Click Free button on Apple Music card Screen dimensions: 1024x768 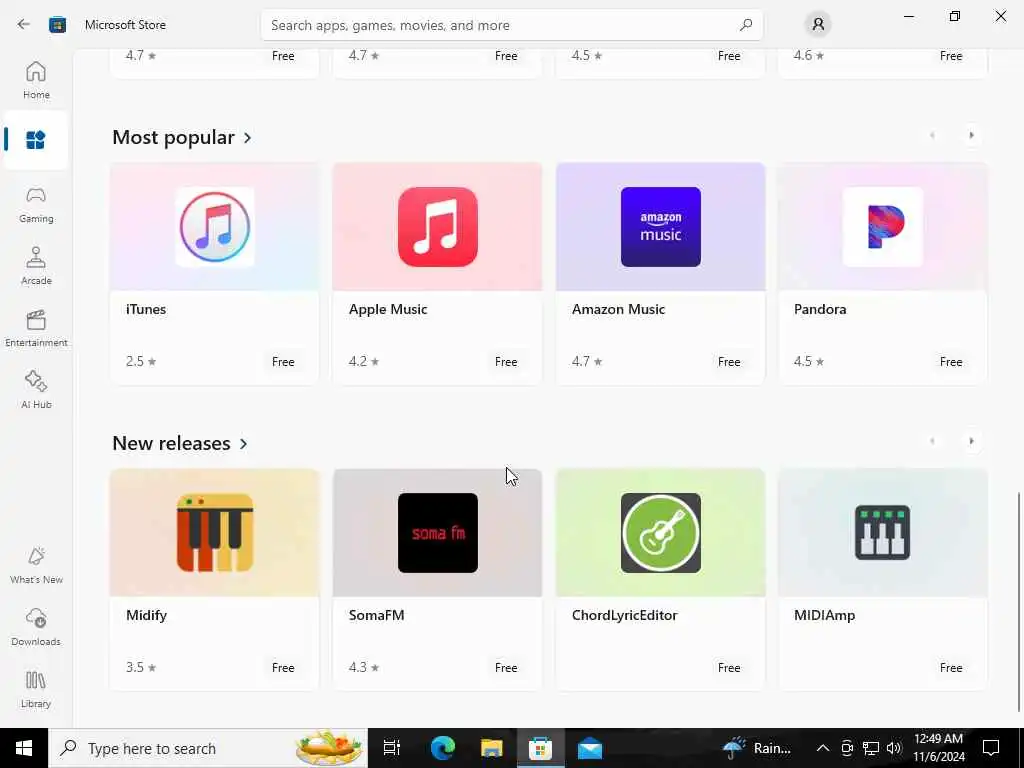click(505, 361)
